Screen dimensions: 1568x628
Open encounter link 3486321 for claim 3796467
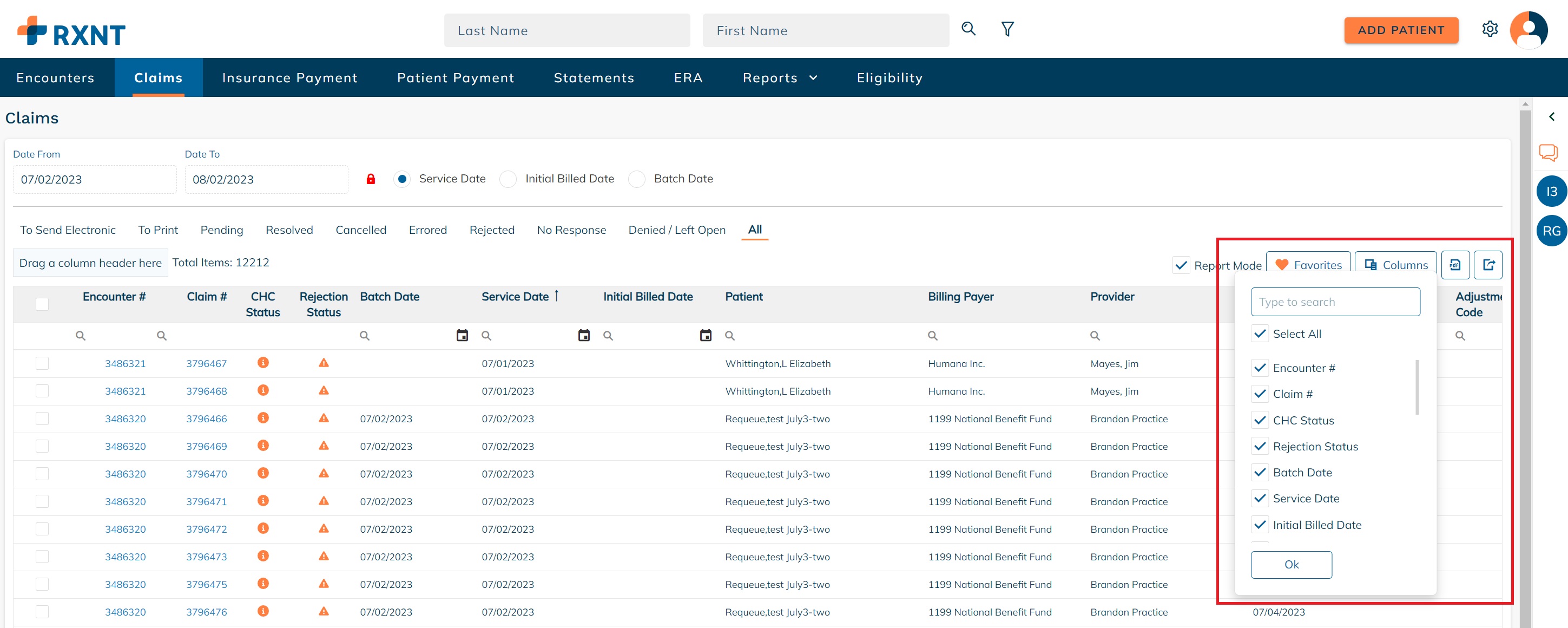[125, 364]
